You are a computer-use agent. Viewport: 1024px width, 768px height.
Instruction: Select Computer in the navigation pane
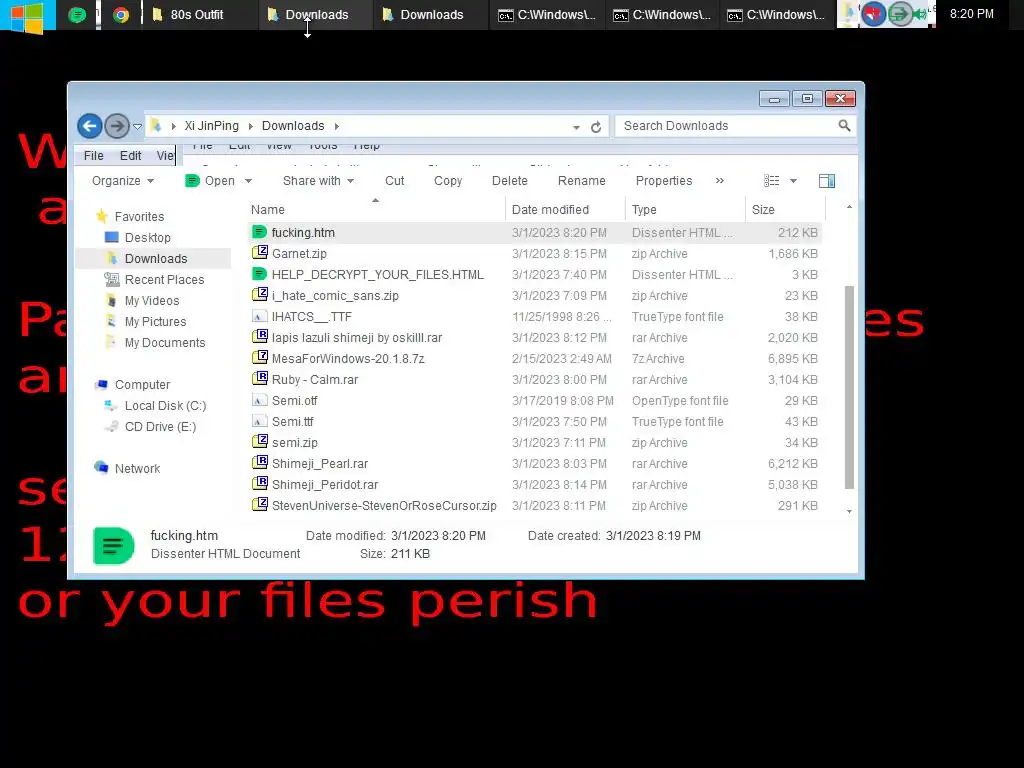pyautogui.click(x=142, y=385)
